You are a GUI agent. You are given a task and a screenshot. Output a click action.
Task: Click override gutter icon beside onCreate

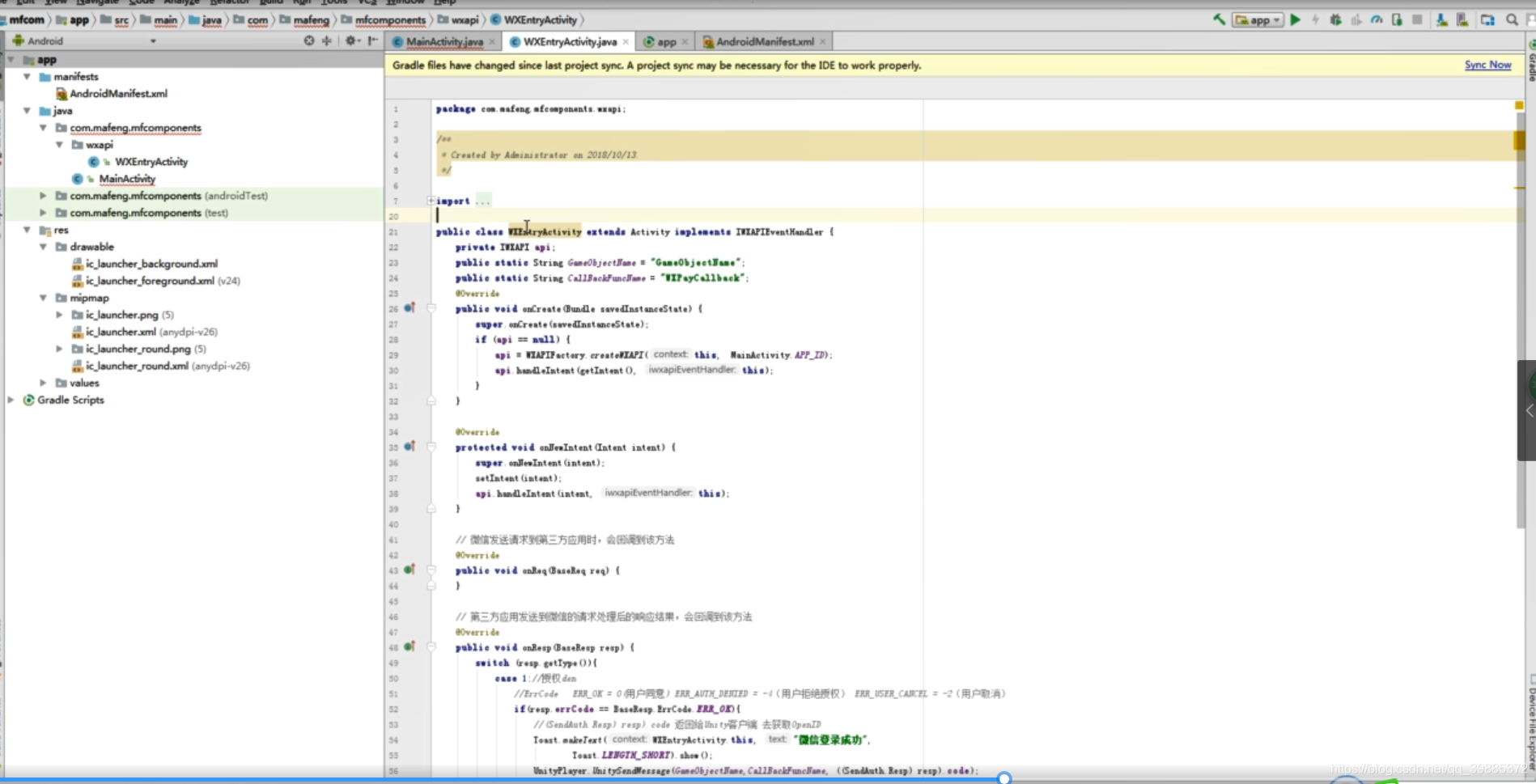[409, 308]
